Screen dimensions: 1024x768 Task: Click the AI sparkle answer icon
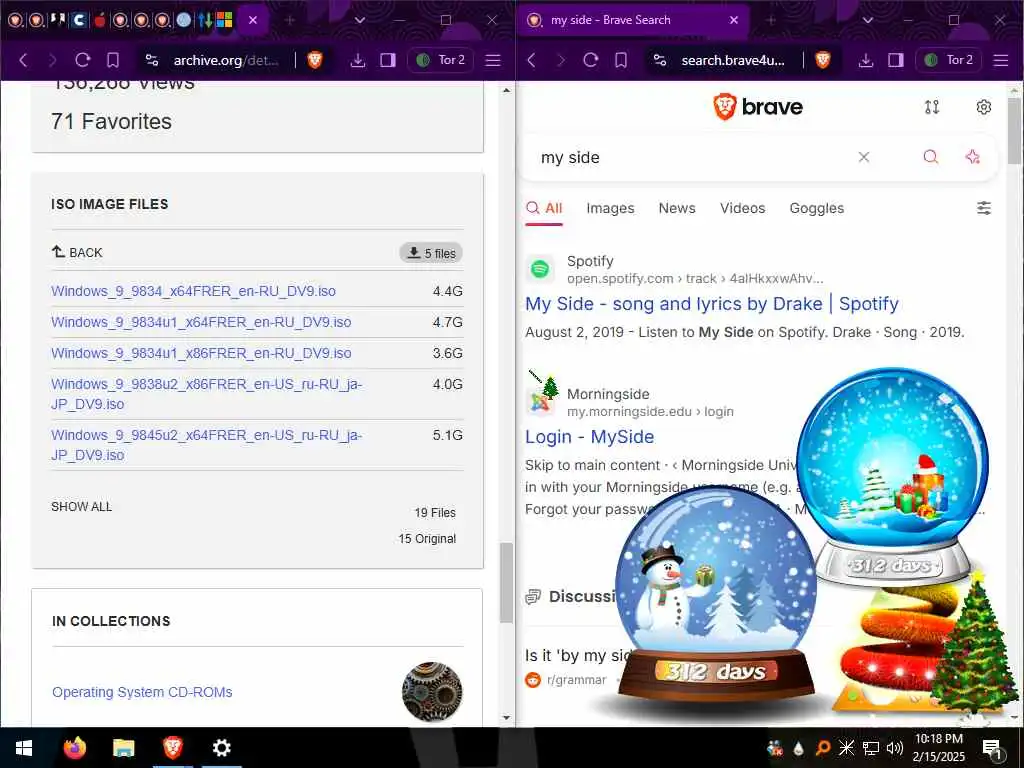972,157
